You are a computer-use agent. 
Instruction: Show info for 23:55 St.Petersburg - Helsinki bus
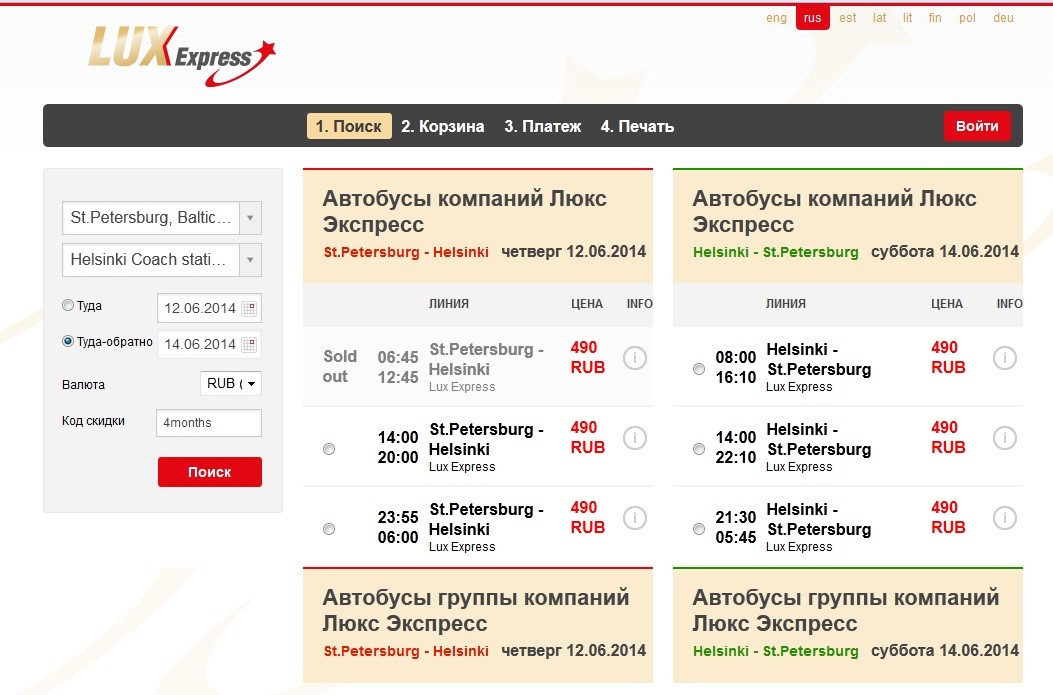pos(634,518)
